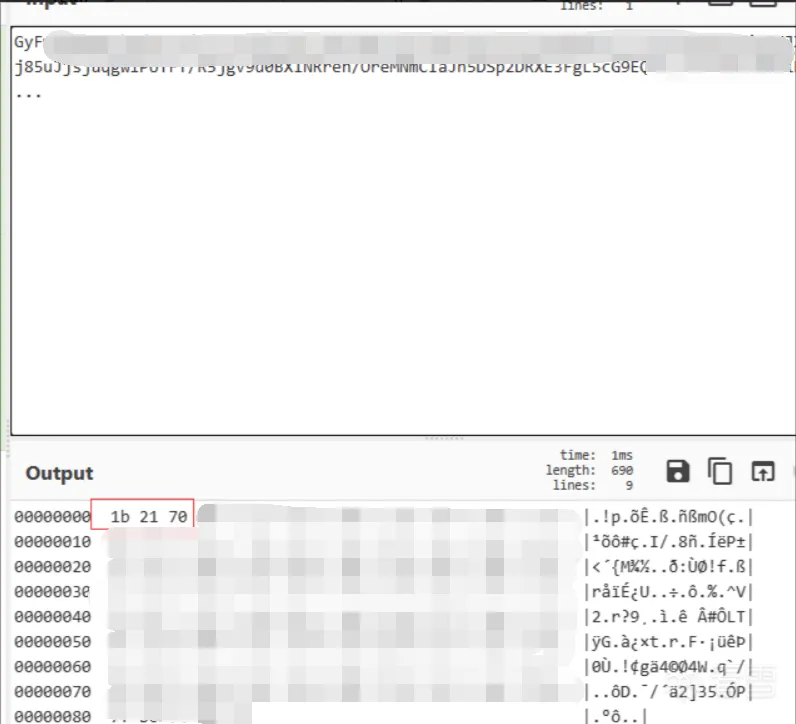Click hex offset 00000080
796x724 pixels.
click(x=52, y=716)
